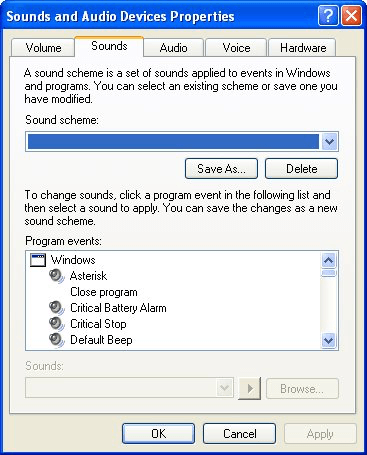Switch to the Audio tab
Screen dimensions: 367x455
(173, 48)
